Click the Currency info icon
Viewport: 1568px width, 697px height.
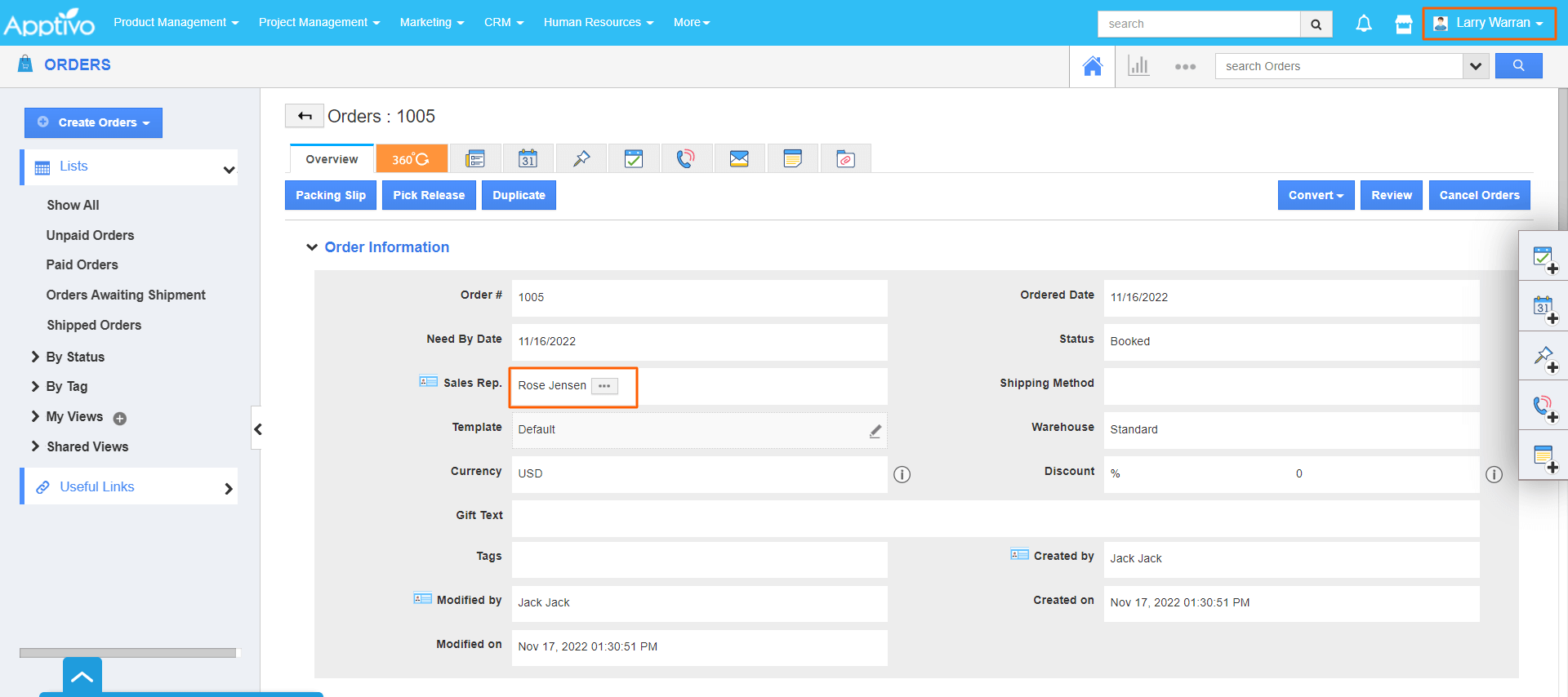[x=902, y=474]
